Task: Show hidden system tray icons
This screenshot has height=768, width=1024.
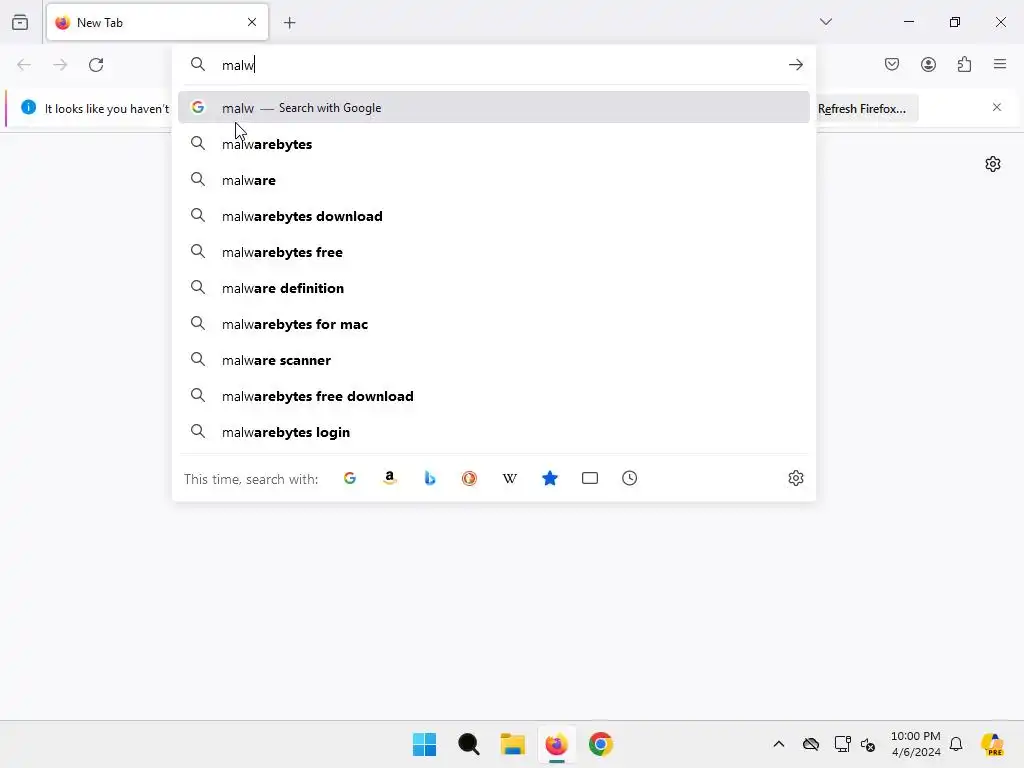Action: [779, 744]
